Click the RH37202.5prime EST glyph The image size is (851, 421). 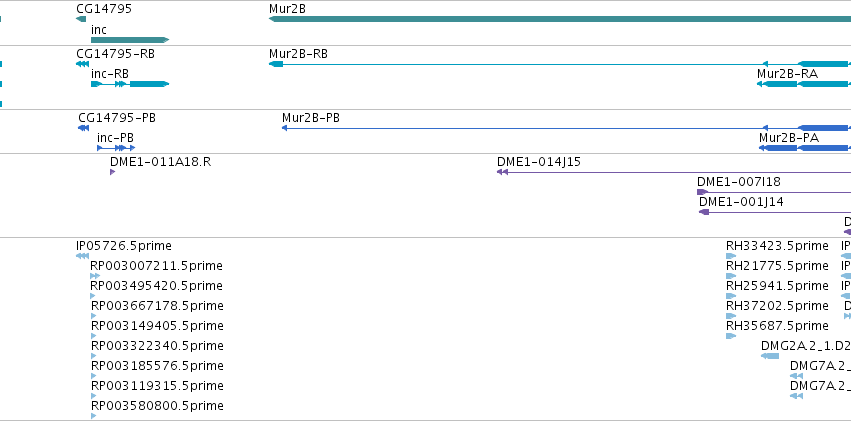click(731, 316)
